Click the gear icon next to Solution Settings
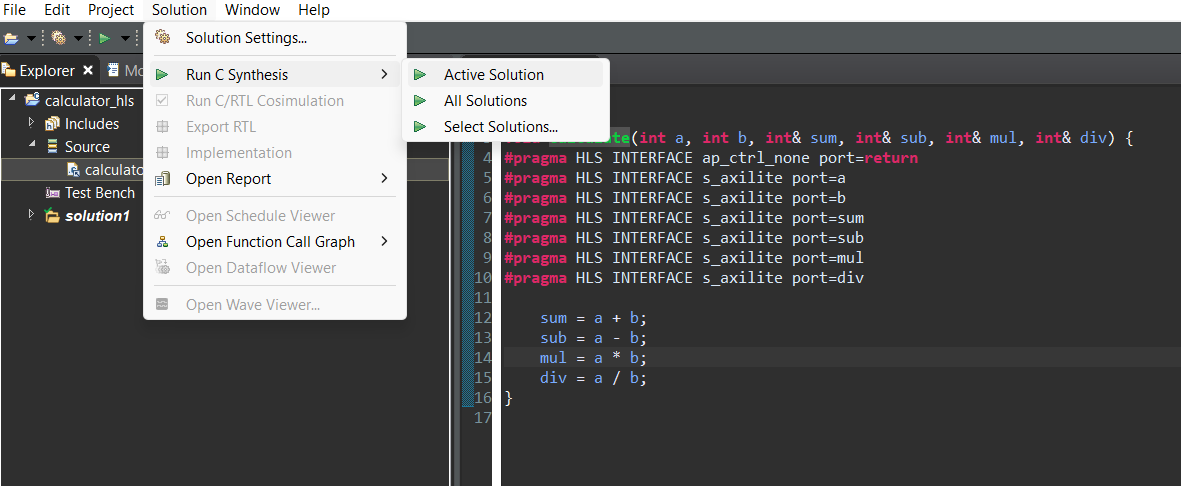This screenshot has width=1181, height=486. coord(162,37)
